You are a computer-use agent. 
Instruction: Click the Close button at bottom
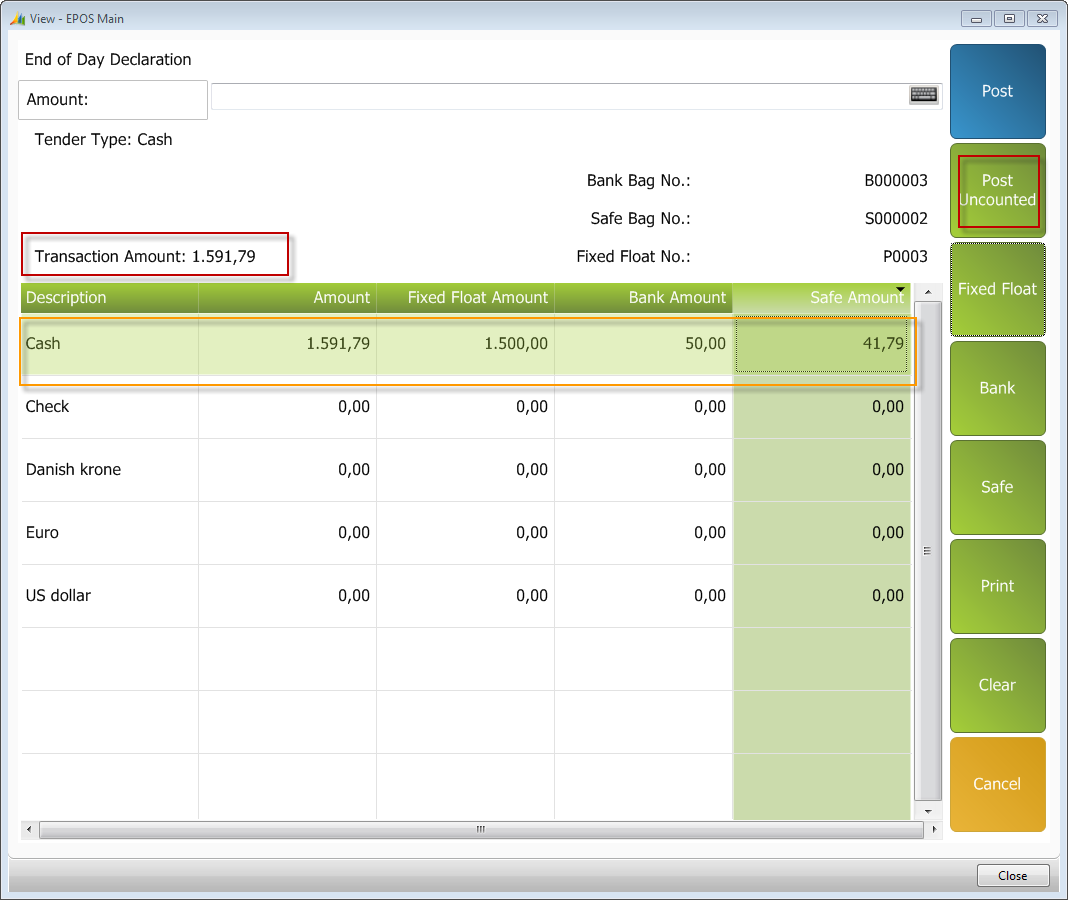pyautogui.click(x=1012, y=875)
